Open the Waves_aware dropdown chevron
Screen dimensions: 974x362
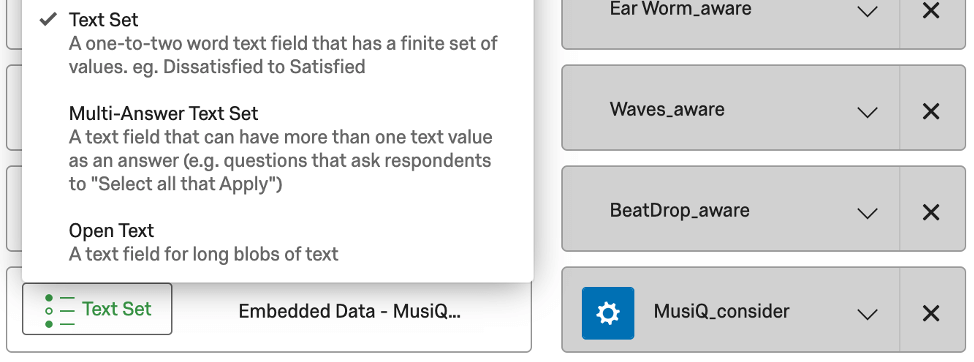point(867,112)
